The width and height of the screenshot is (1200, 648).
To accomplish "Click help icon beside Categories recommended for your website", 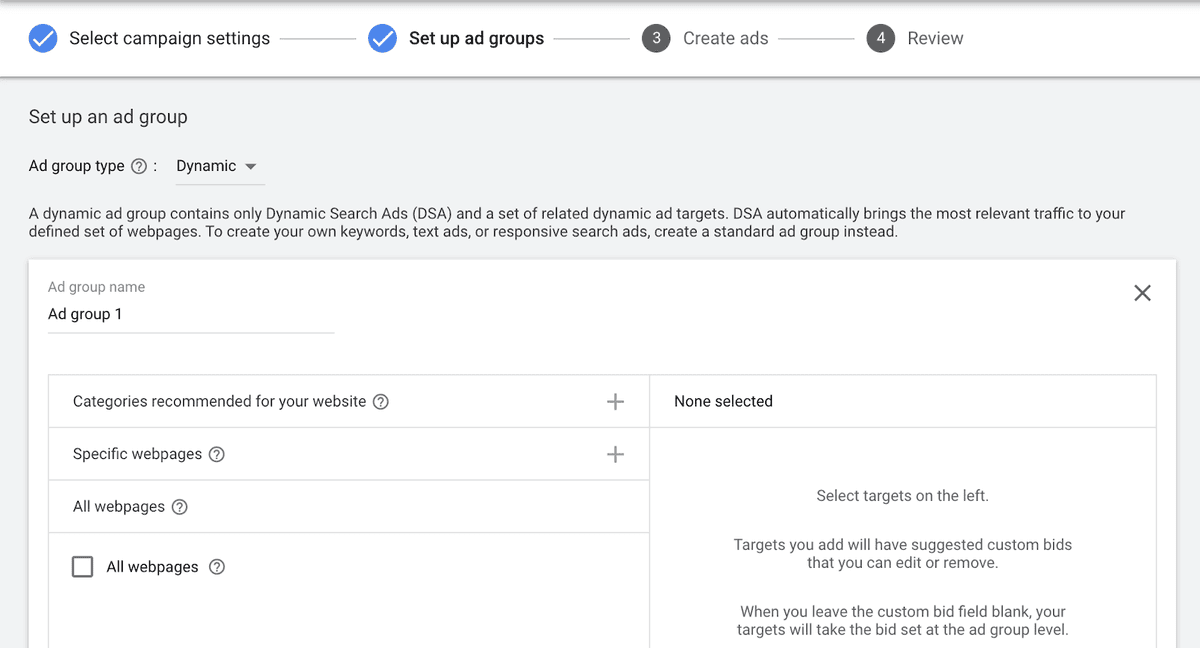I will 380,402.
